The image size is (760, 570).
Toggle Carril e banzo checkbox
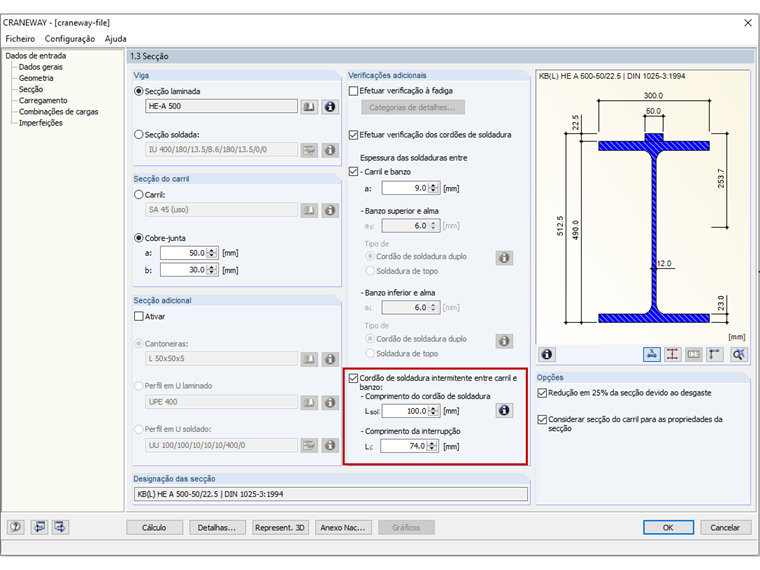(x=353, y=172)
